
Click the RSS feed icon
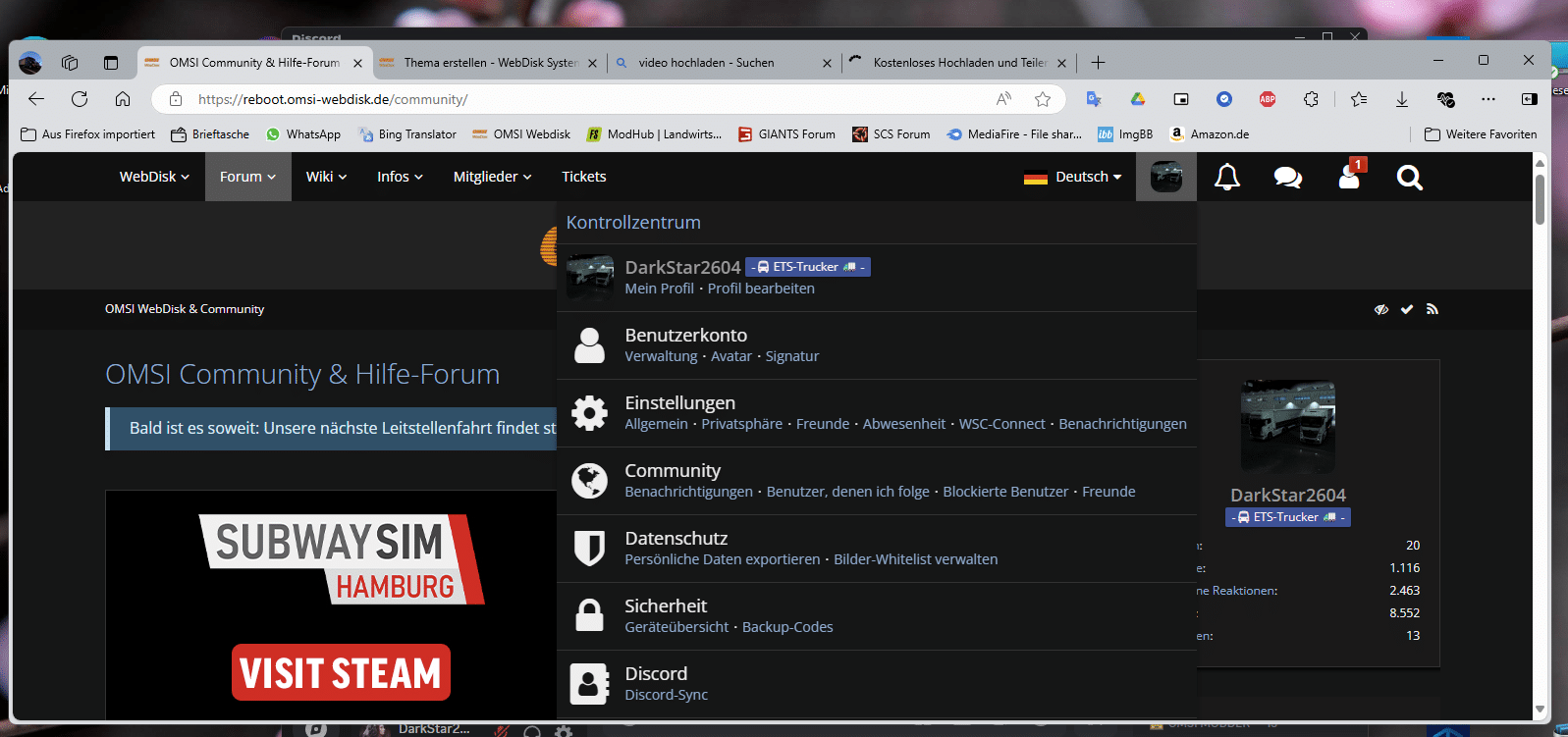pyautogui.click(x=1433, y=309)
